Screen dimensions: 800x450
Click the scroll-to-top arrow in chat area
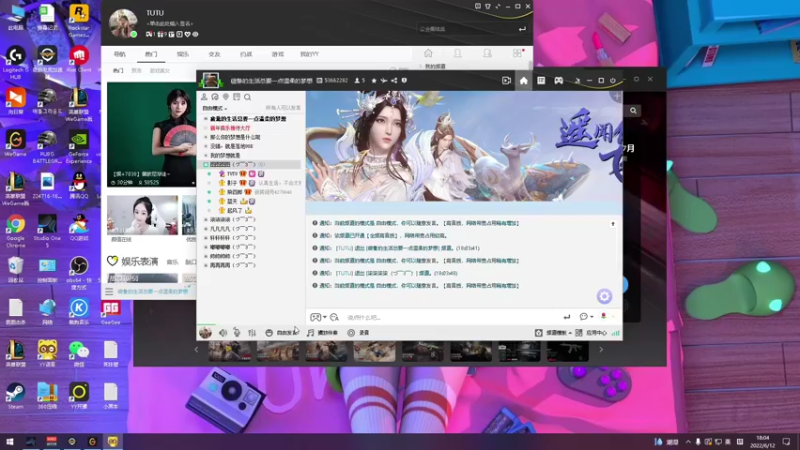(x=613, y=224)
